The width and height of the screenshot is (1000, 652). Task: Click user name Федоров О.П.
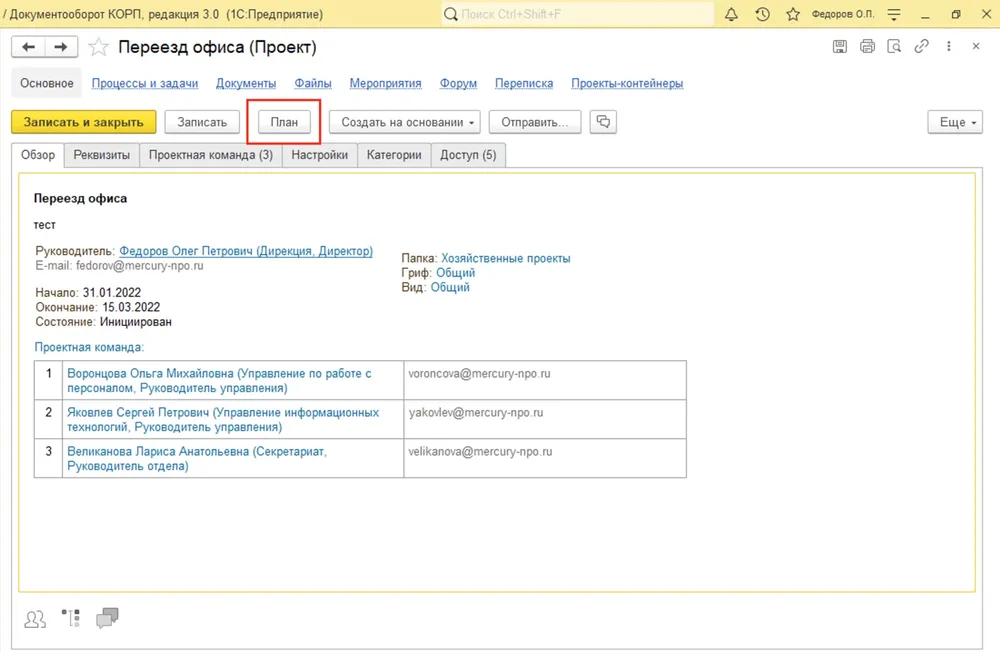pyautogui.click(x=842, y=14)
